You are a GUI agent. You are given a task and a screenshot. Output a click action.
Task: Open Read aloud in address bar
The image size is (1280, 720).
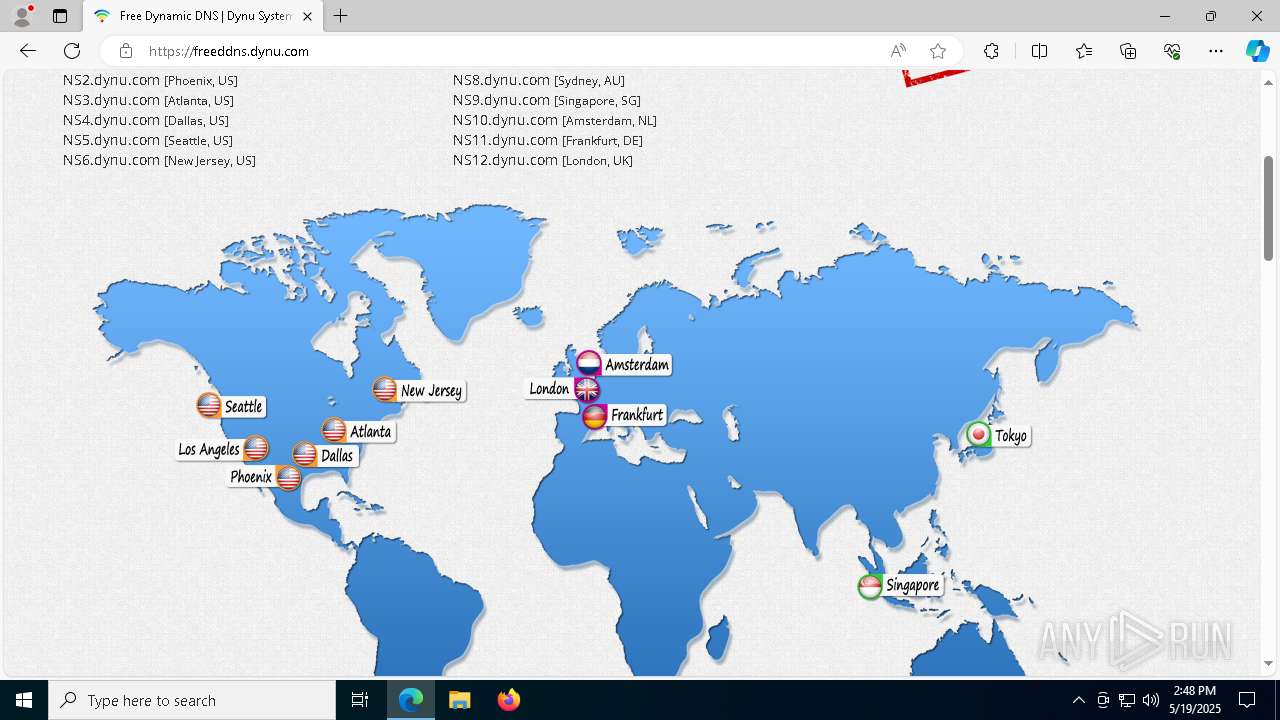[898, 51]
